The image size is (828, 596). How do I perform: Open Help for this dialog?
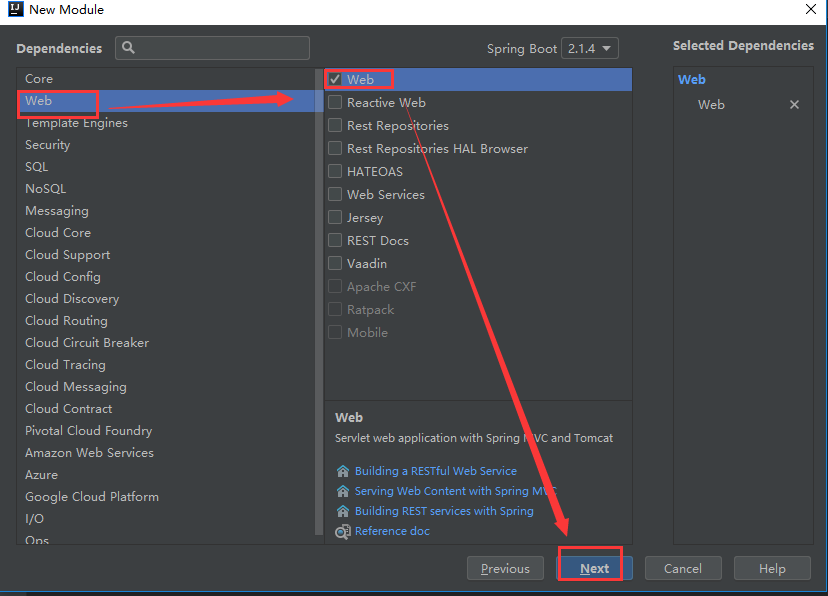772,568
